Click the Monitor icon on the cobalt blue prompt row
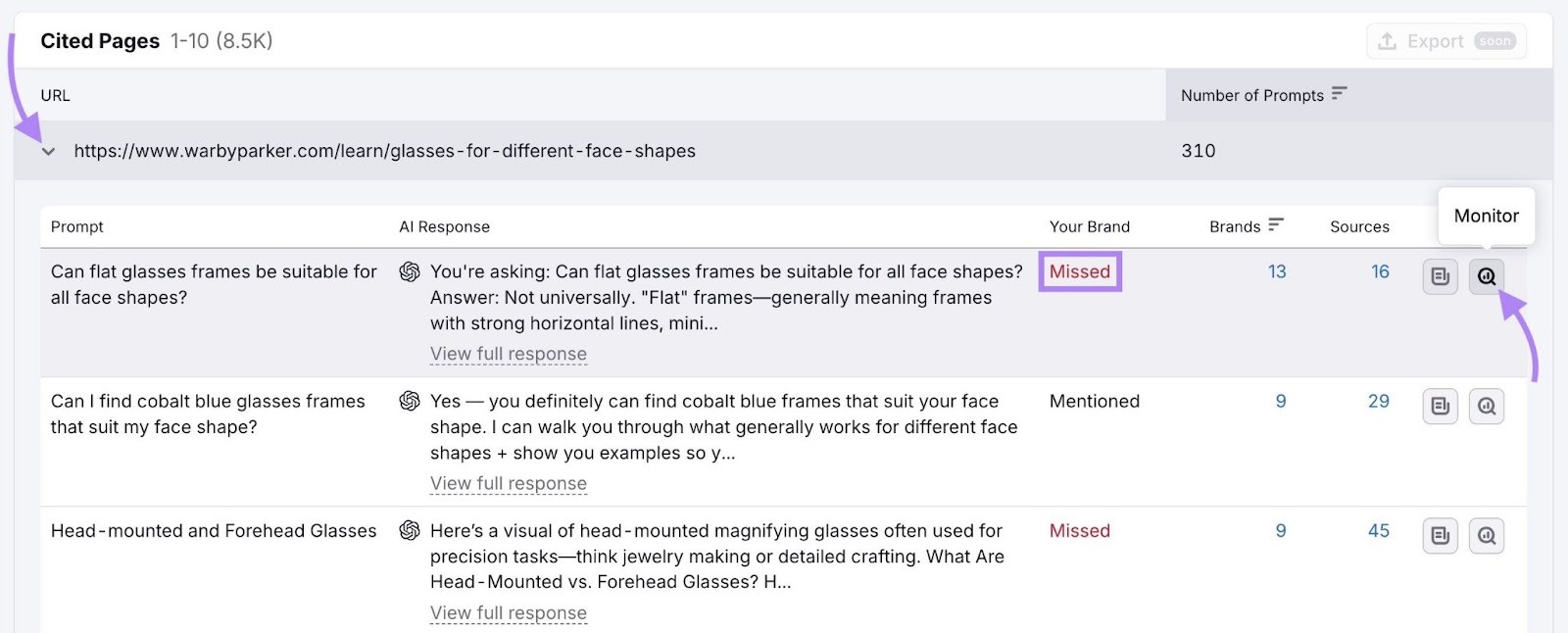1568x633 pixels. (1486, 406)
